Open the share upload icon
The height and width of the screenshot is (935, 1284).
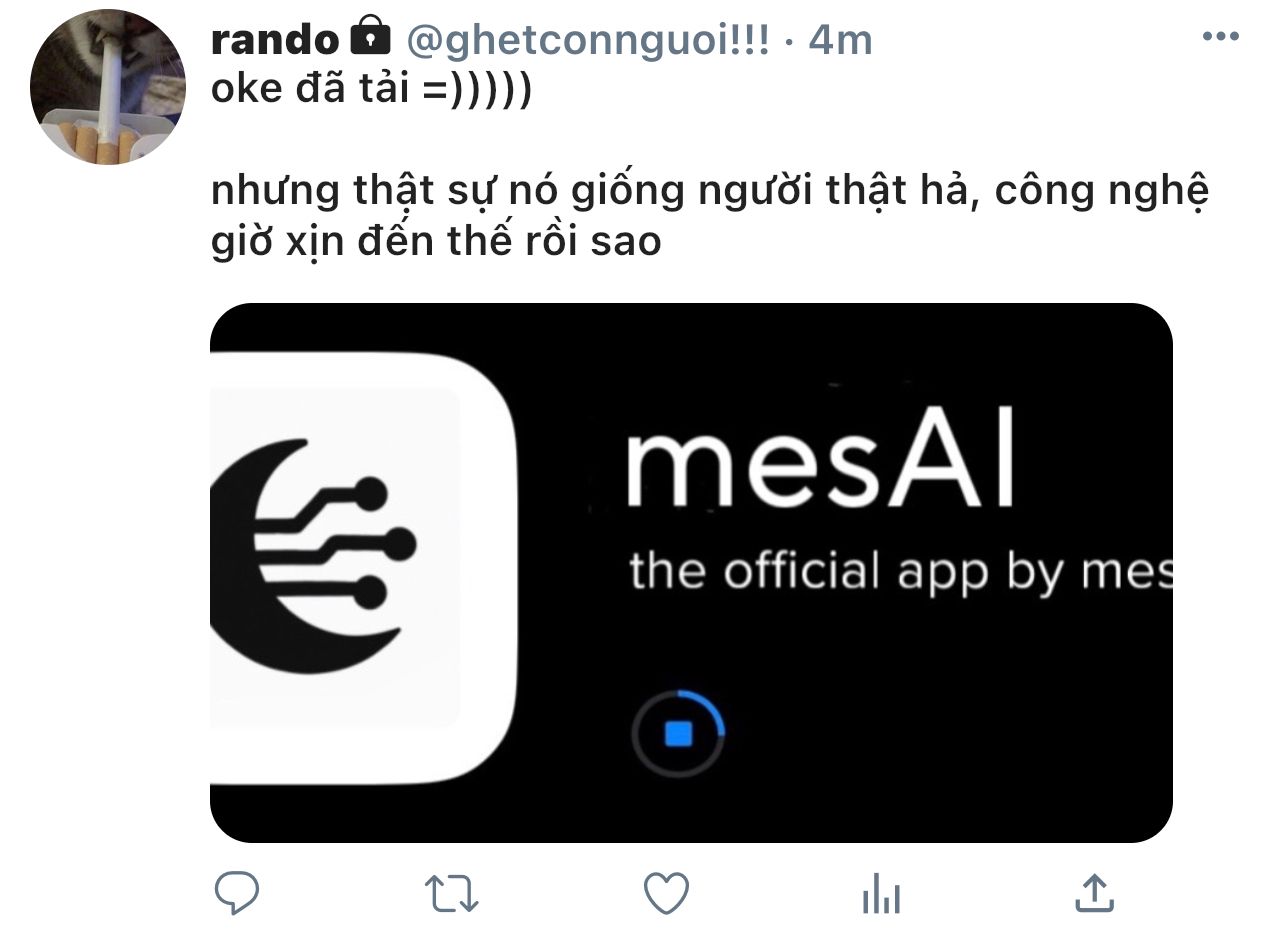(1094, 892)
